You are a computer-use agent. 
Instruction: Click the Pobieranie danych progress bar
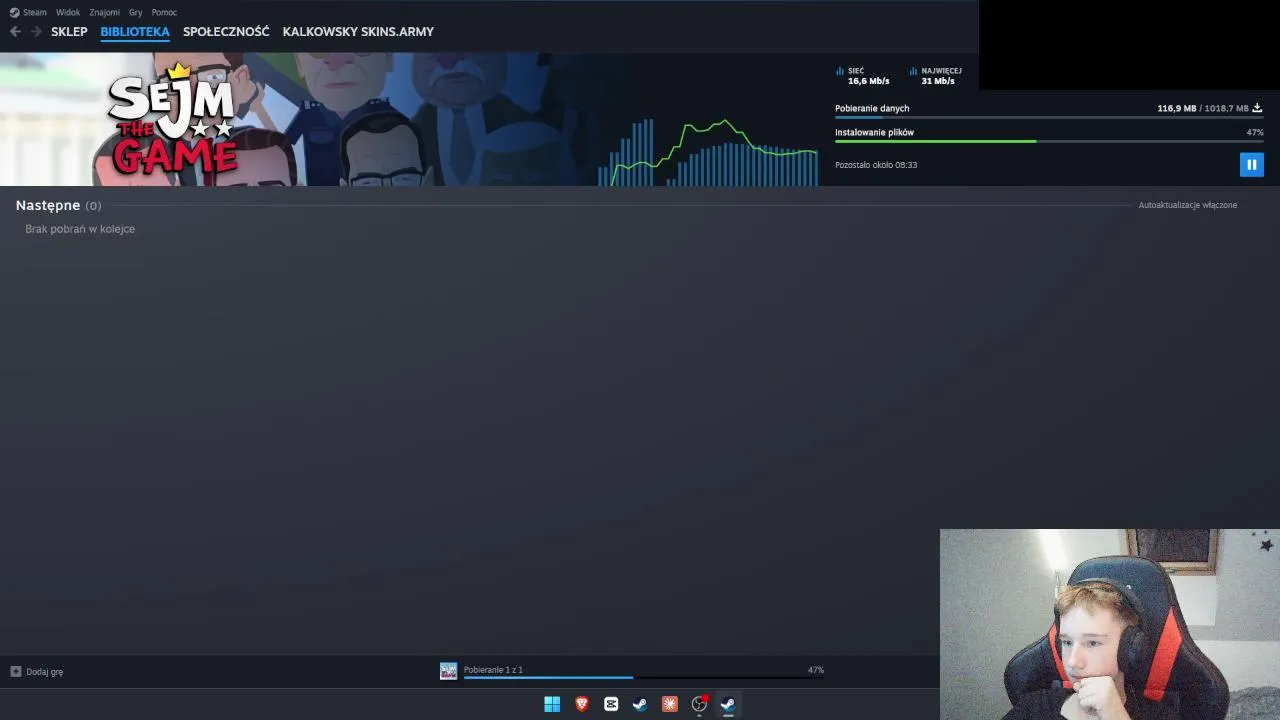[1049, 118]
